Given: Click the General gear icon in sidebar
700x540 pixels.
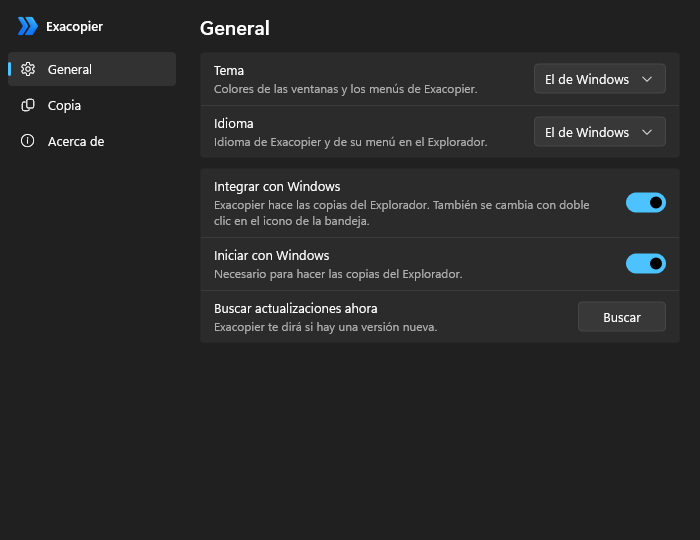Looking at the screenshot, I should pyautogui.click(x=28, y=69).
